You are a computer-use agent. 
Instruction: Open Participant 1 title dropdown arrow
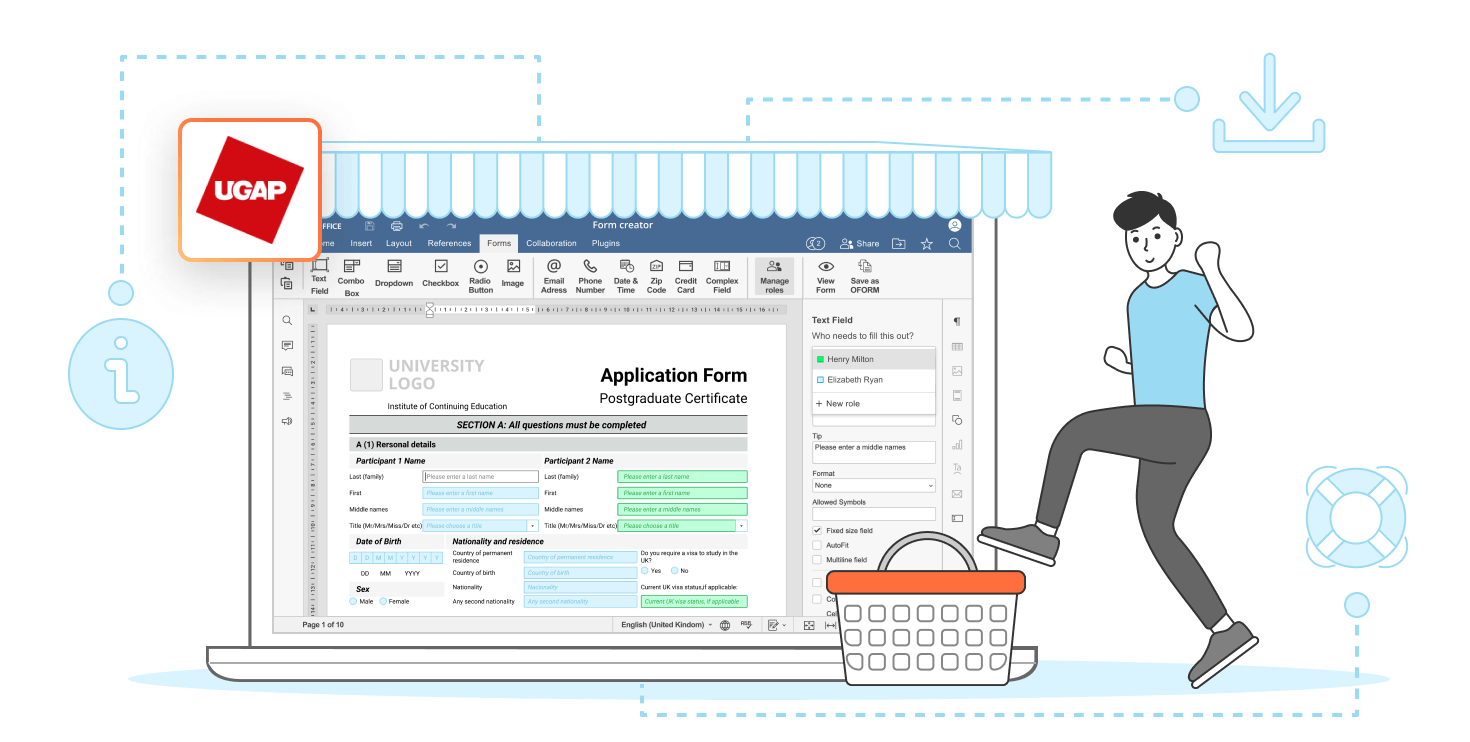click(532, 525)
